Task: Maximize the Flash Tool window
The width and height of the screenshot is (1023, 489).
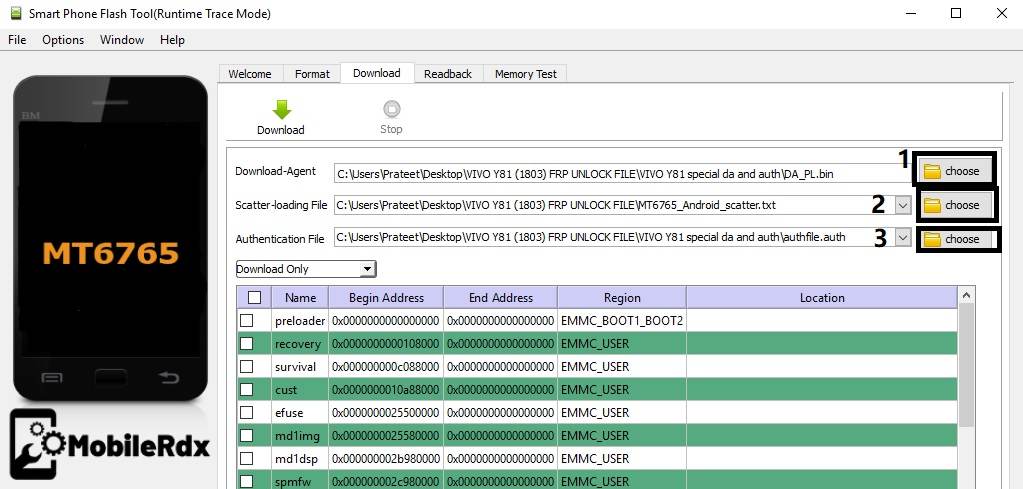Action: tap(956, 13)
